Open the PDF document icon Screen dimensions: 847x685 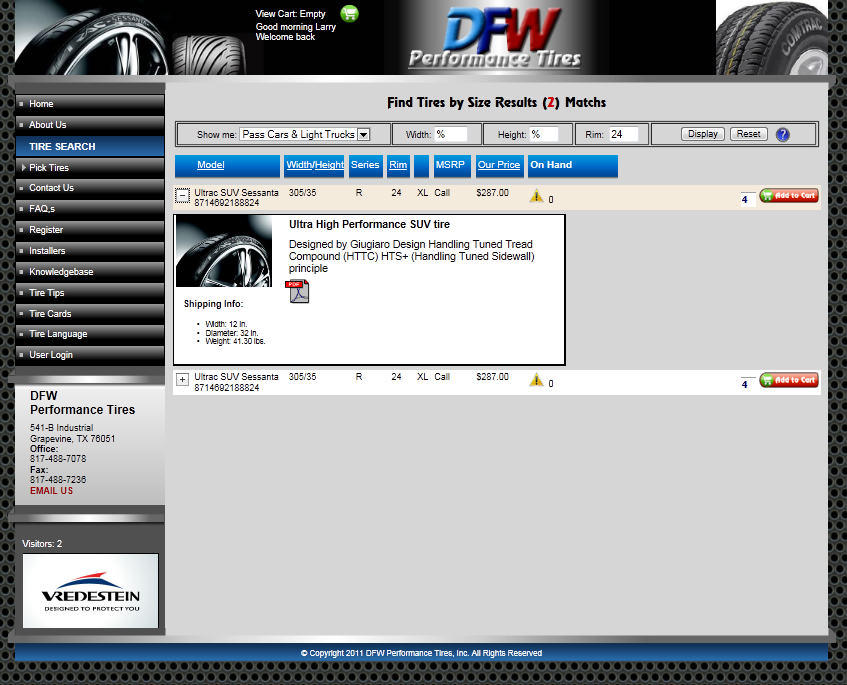[x=298, y=291]
